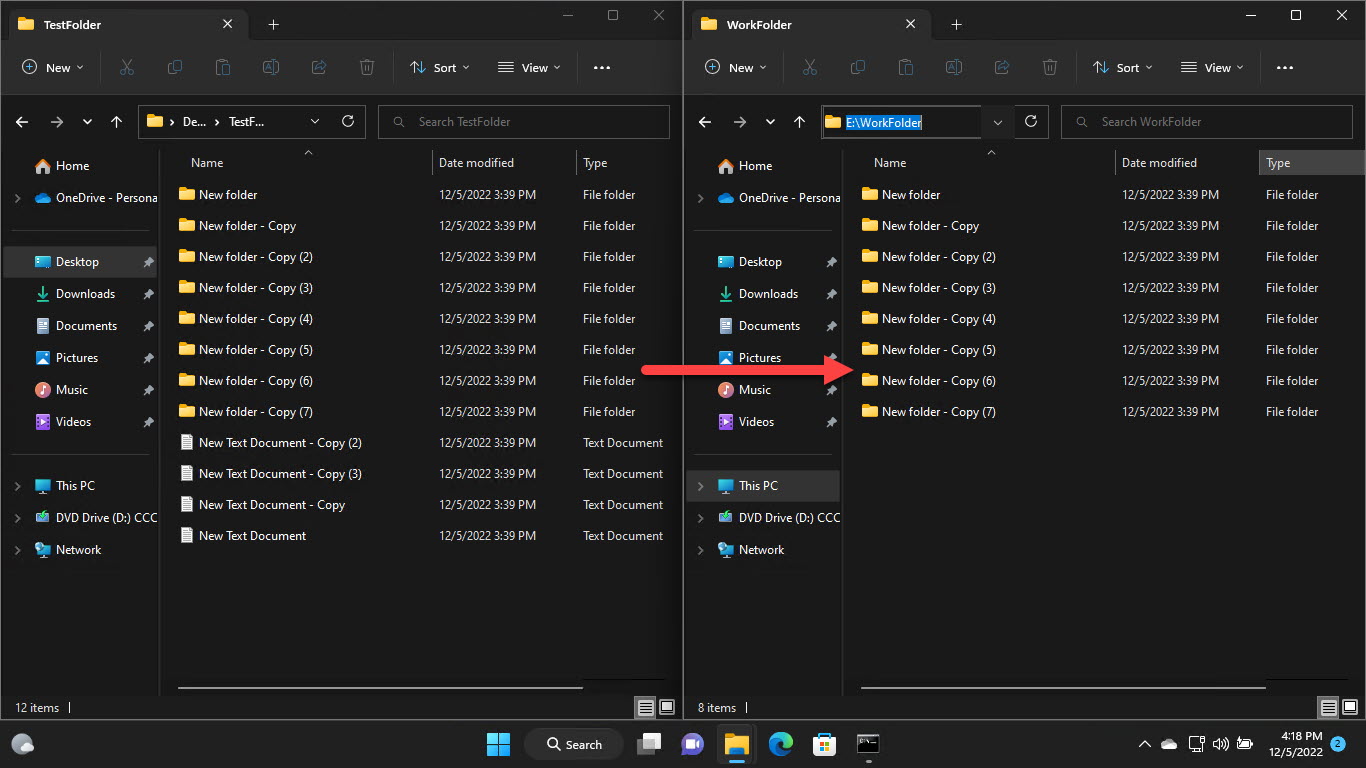The width and height of the screenshot is (1366, 768).
Task: Expand This PC in the left sidebar
Action: [x=17, y=485]
